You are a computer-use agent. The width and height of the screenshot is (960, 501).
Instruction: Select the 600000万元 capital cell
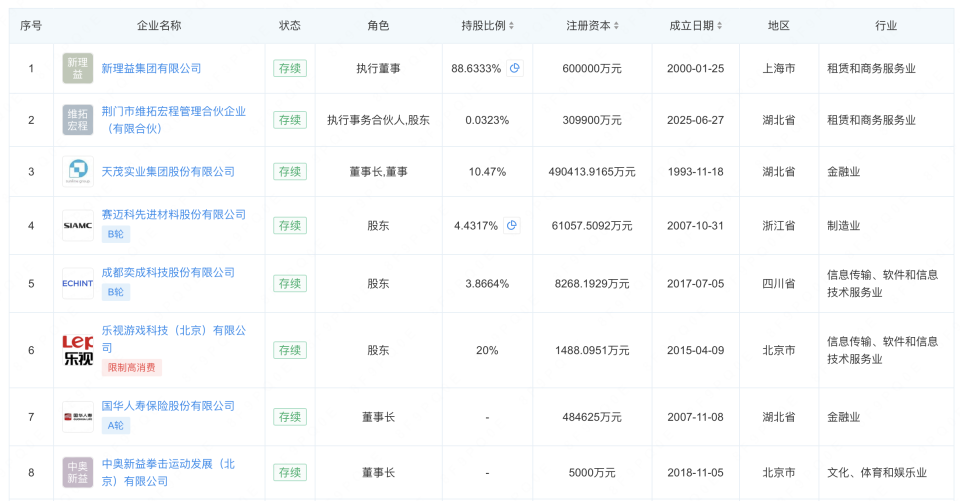592,69
